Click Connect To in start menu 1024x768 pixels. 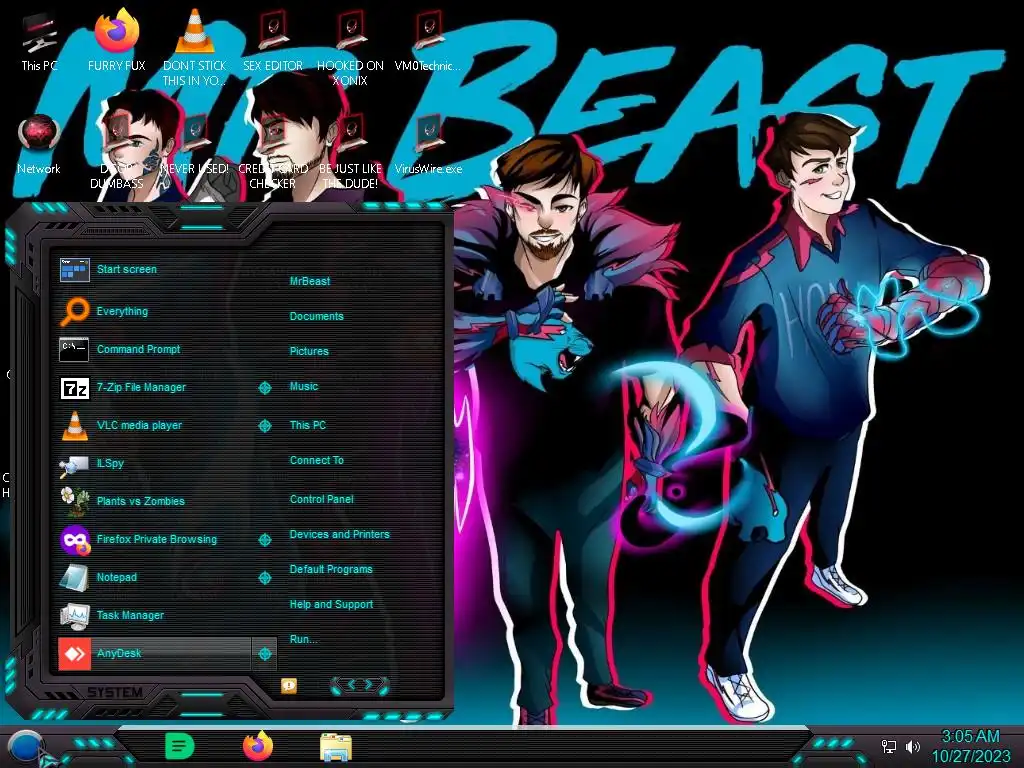tap(316, 460)
